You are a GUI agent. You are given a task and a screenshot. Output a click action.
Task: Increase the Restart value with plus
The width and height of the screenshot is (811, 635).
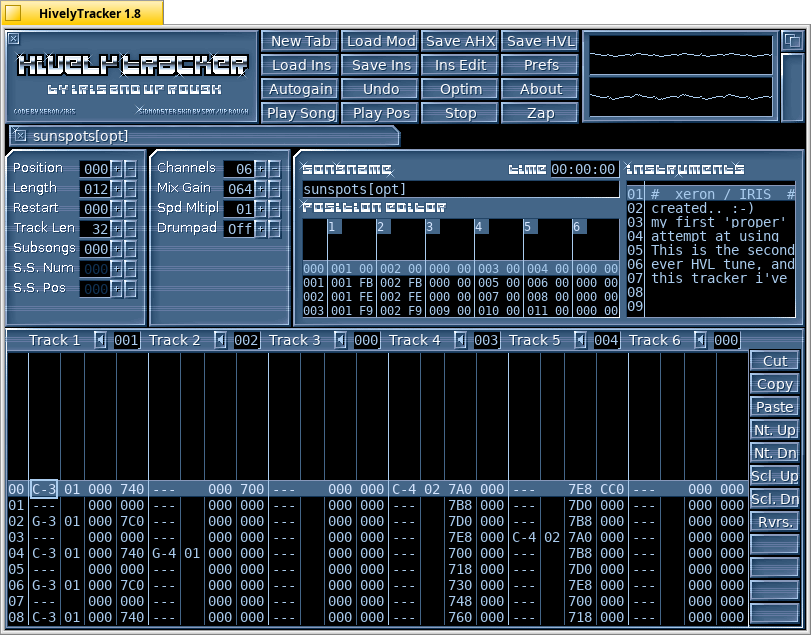(116, 209)
